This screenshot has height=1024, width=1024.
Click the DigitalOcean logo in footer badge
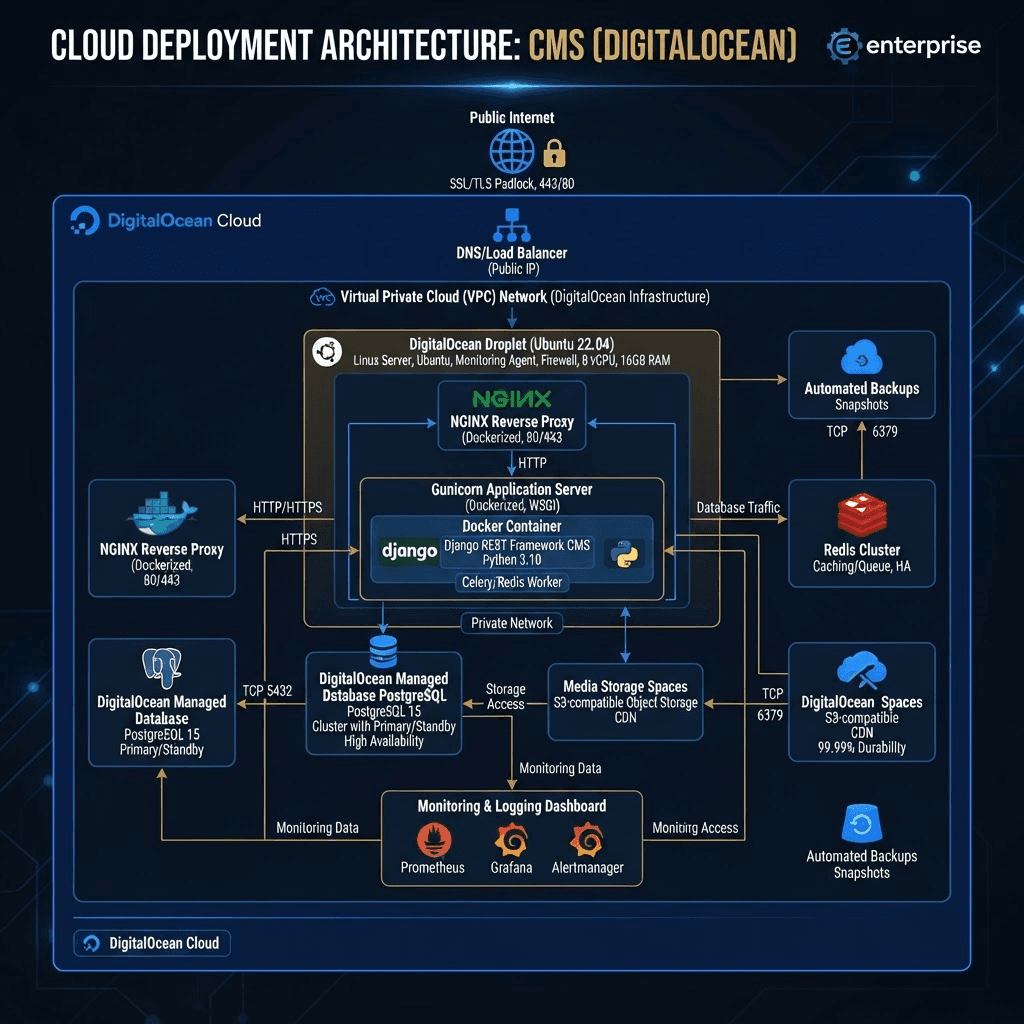click(x=91, y=943)
